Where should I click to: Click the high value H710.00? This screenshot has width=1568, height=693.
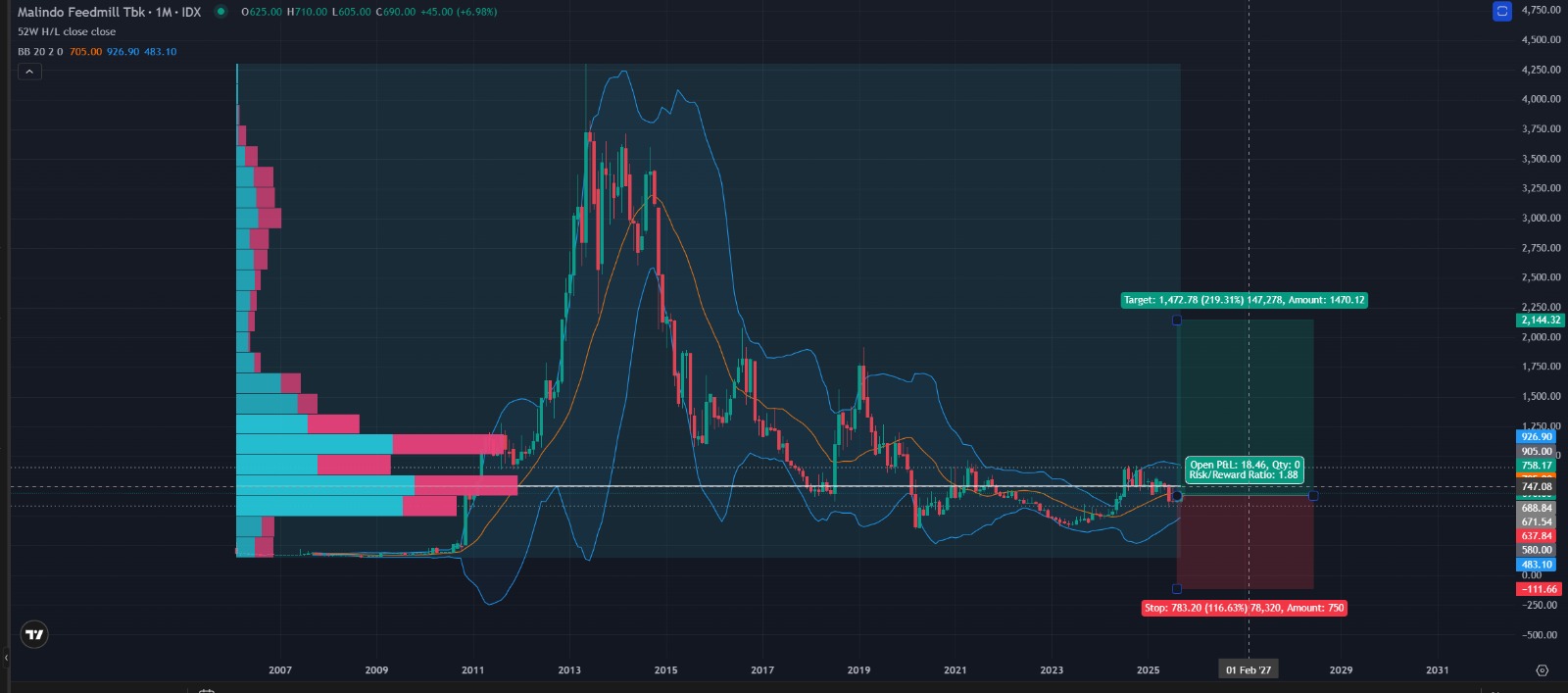307,12
